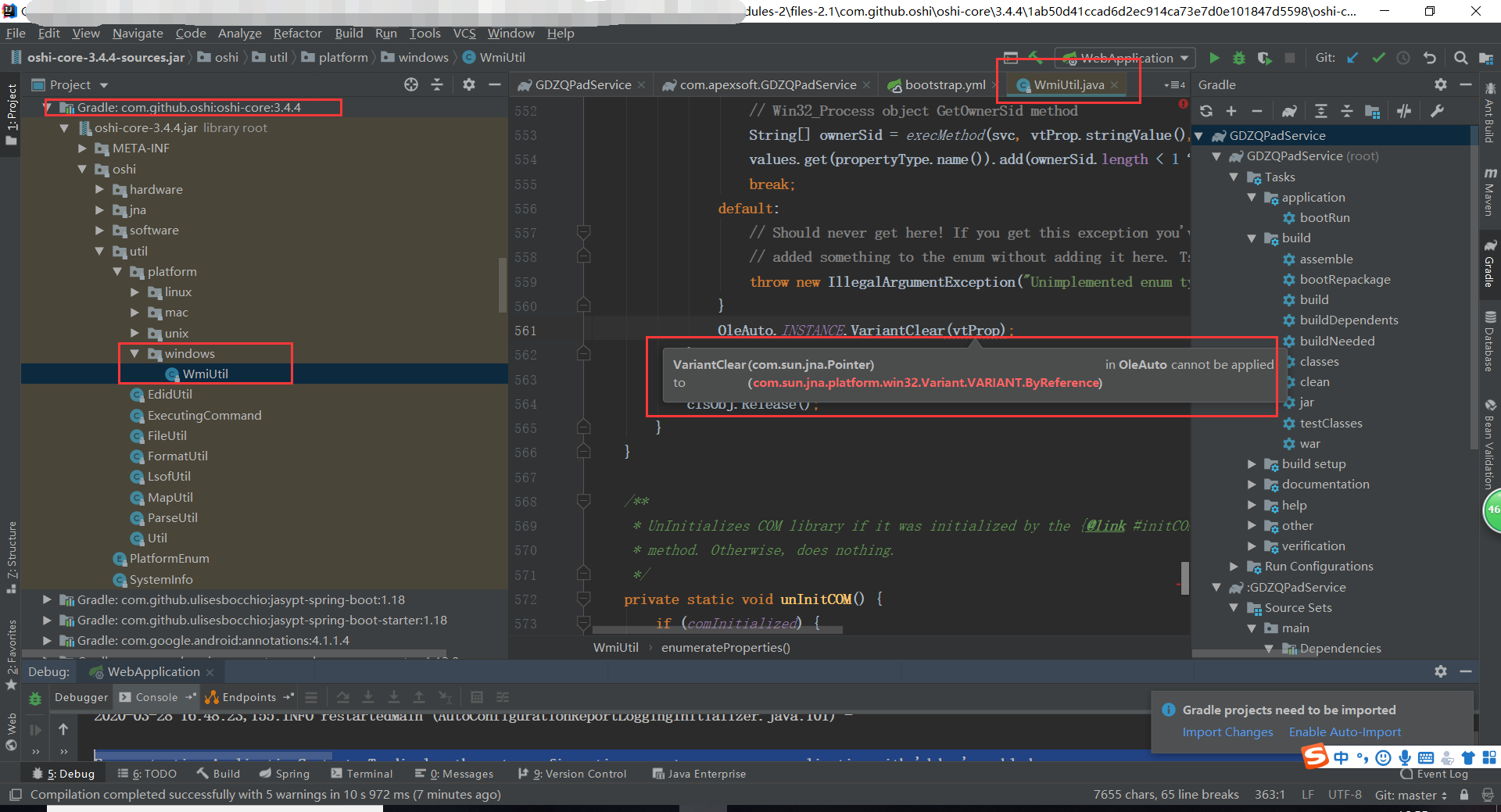Click Git: master branch in status bar
1501x812 pixels.
click(x=1410, y=795)
